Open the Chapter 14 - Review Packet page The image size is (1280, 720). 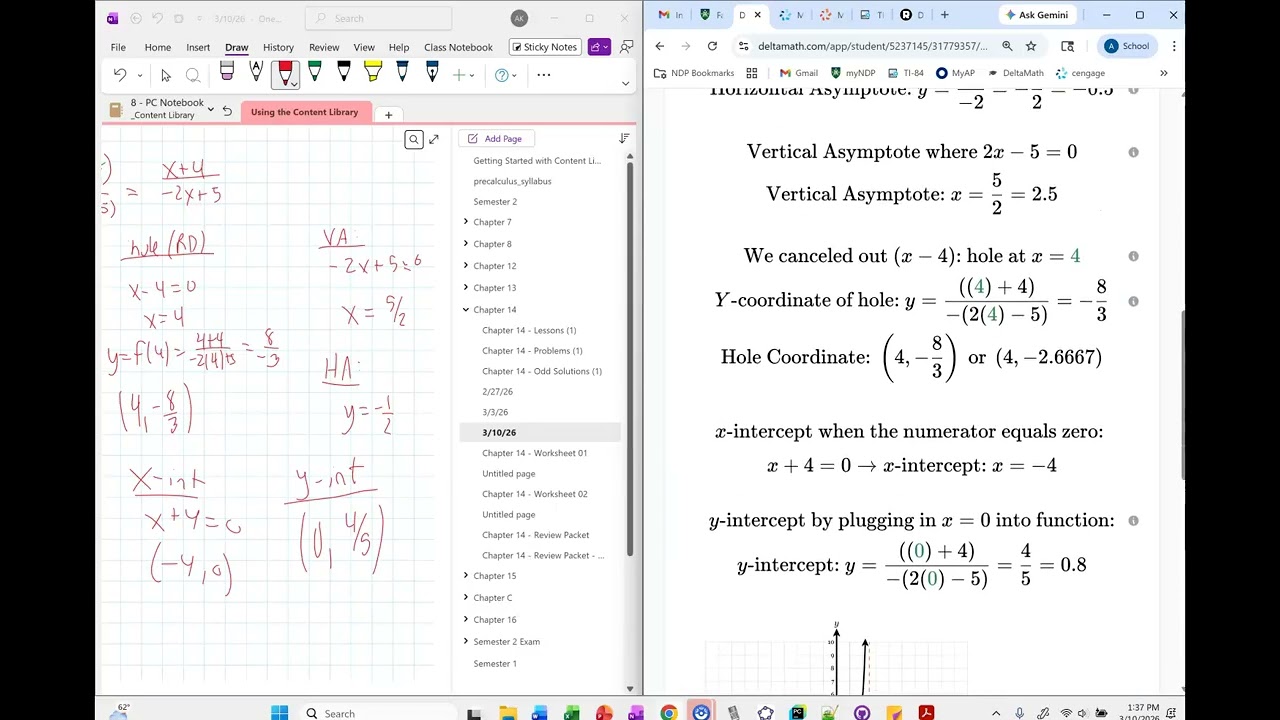[536, 535]
